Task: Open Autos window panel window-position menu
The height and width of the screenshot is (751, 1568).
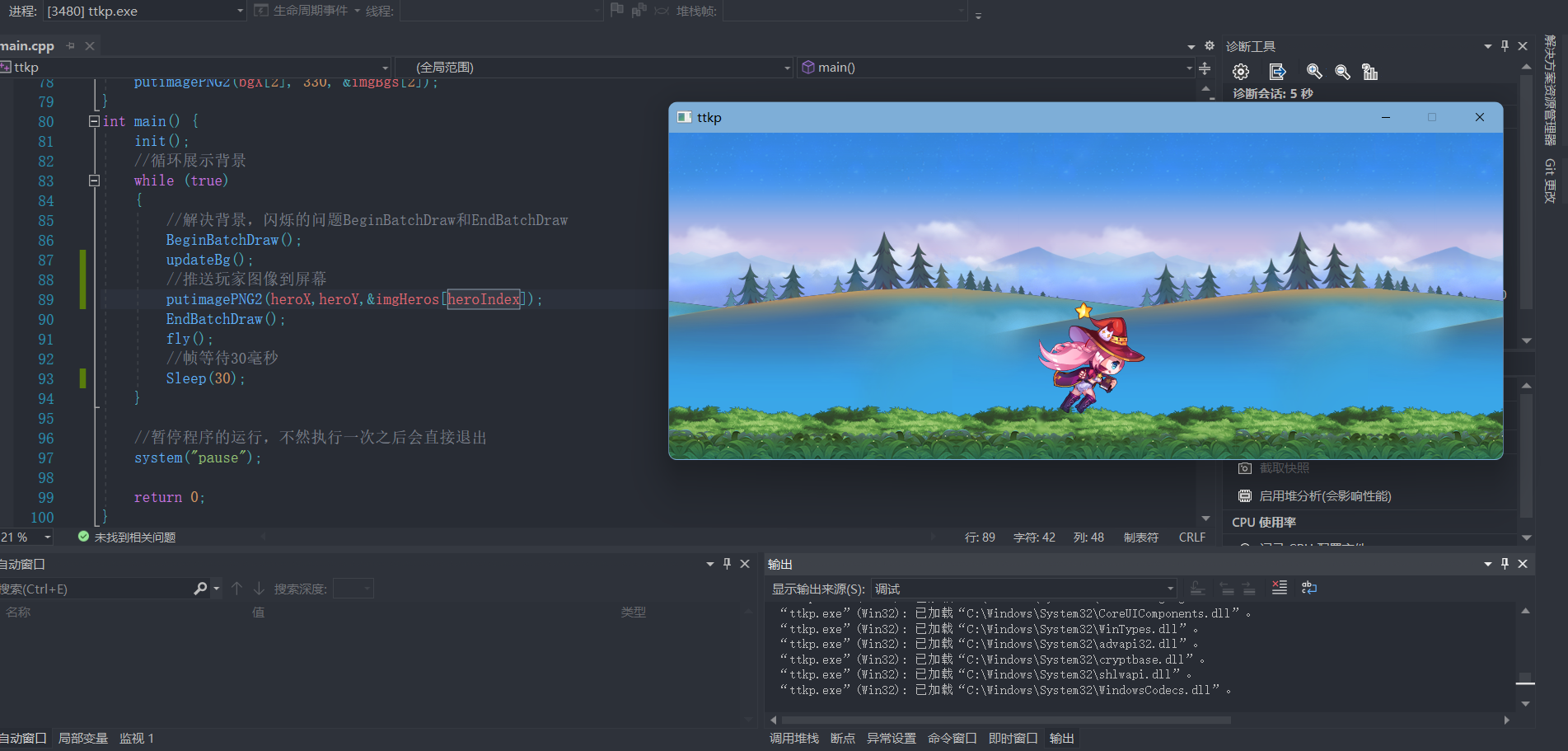Action: [x=710, y=564]
